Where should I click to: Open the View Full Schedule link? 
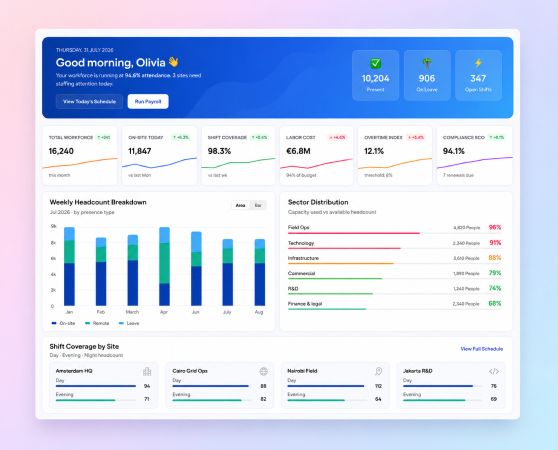tap(481, 349)
